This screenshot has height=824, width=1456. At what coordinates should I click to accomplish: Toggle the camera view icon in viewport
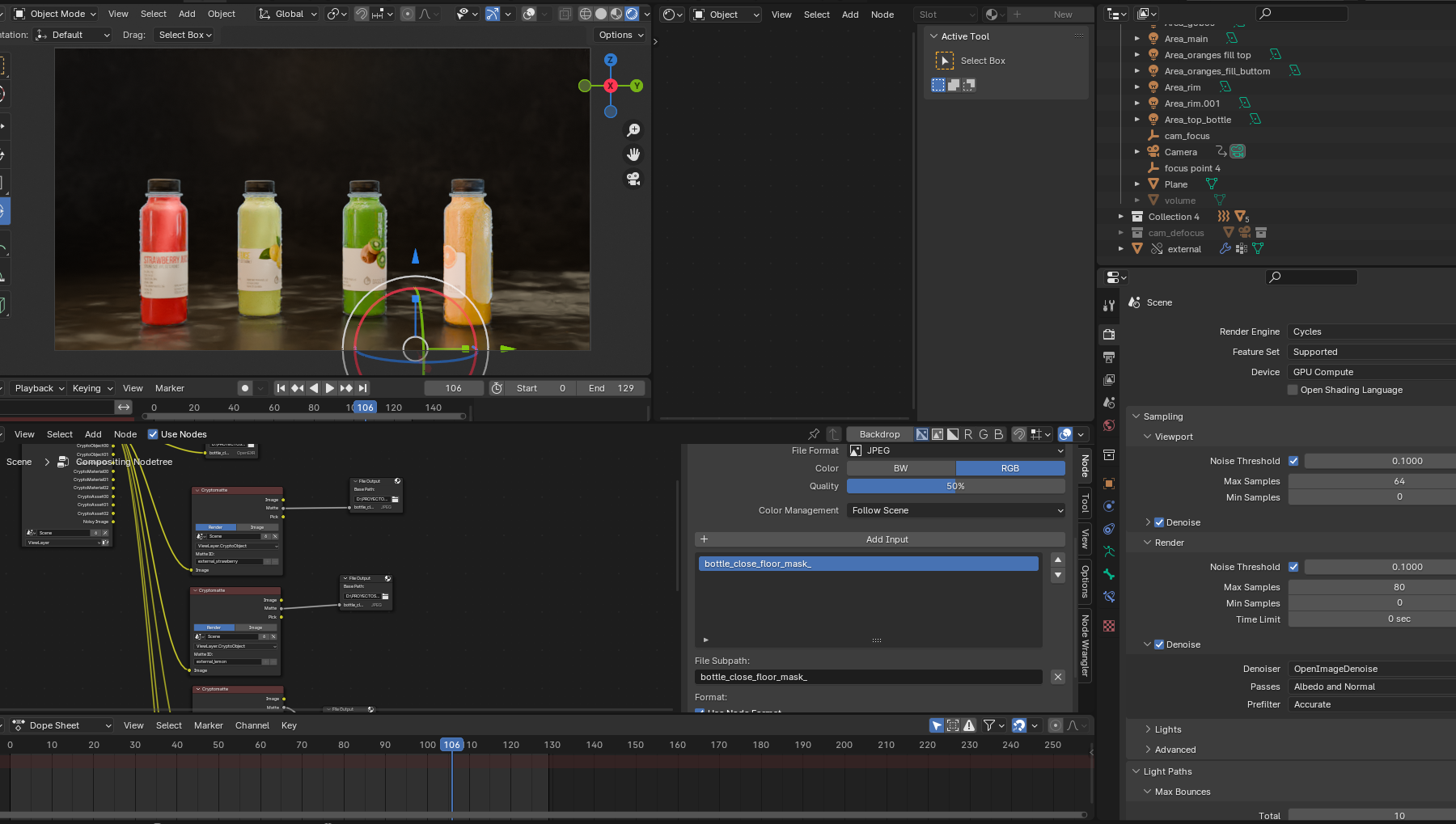click(633, 179)
